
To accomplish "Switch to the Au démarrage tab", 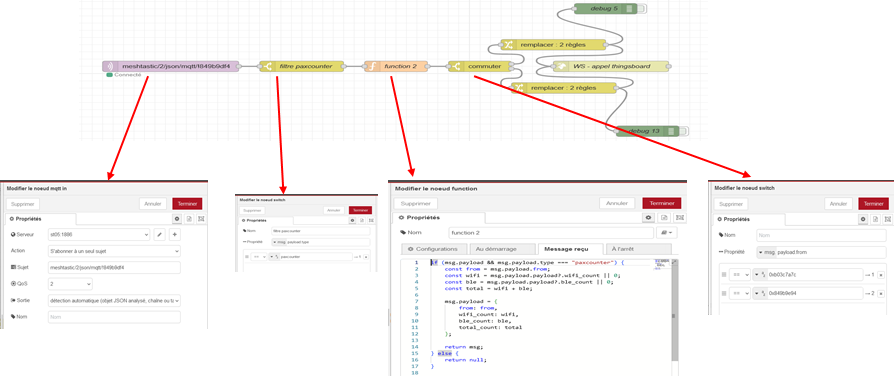I will (502, 249).
